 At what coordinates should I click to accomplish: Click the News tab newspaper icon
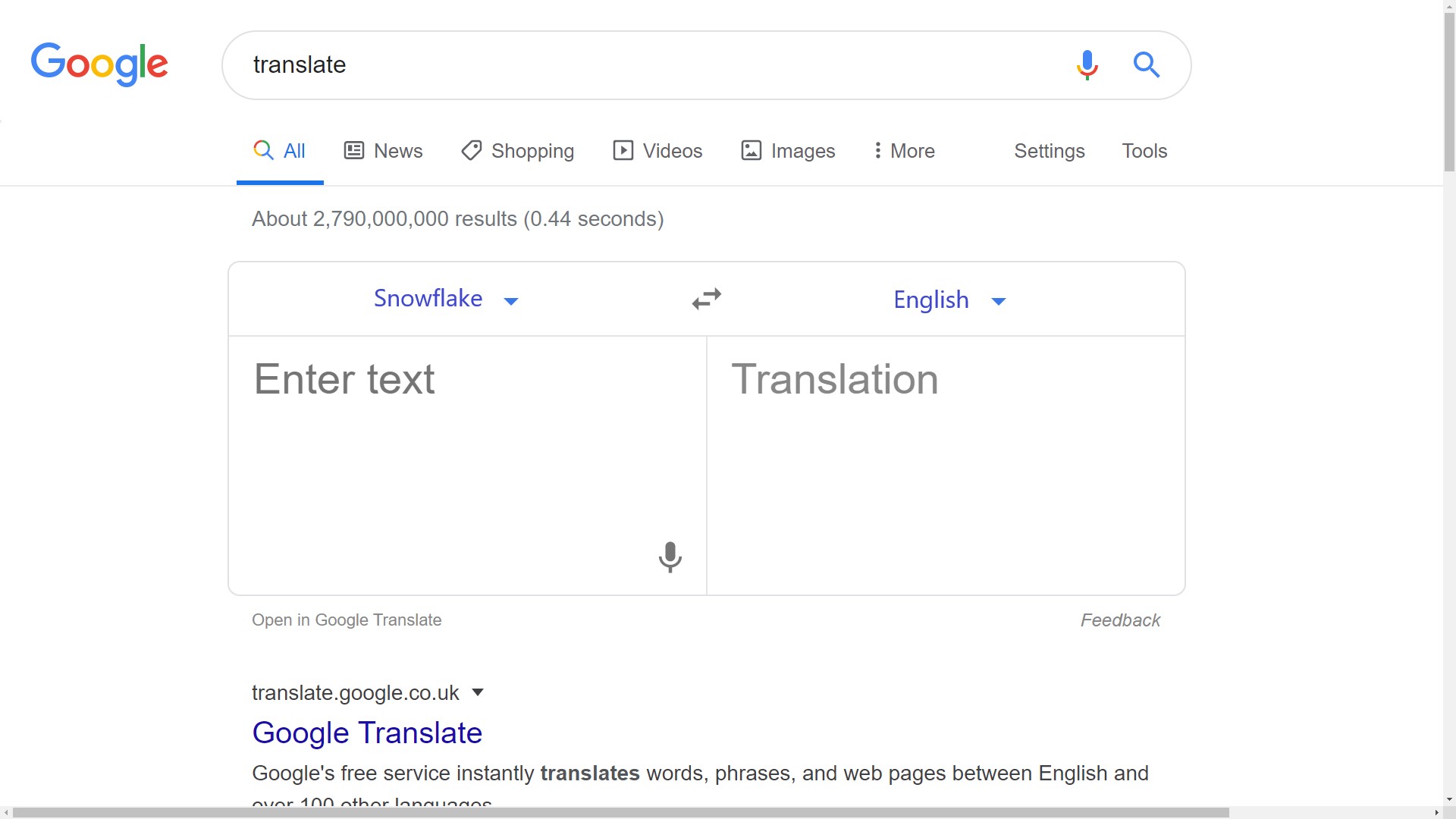tap(353, 150)
